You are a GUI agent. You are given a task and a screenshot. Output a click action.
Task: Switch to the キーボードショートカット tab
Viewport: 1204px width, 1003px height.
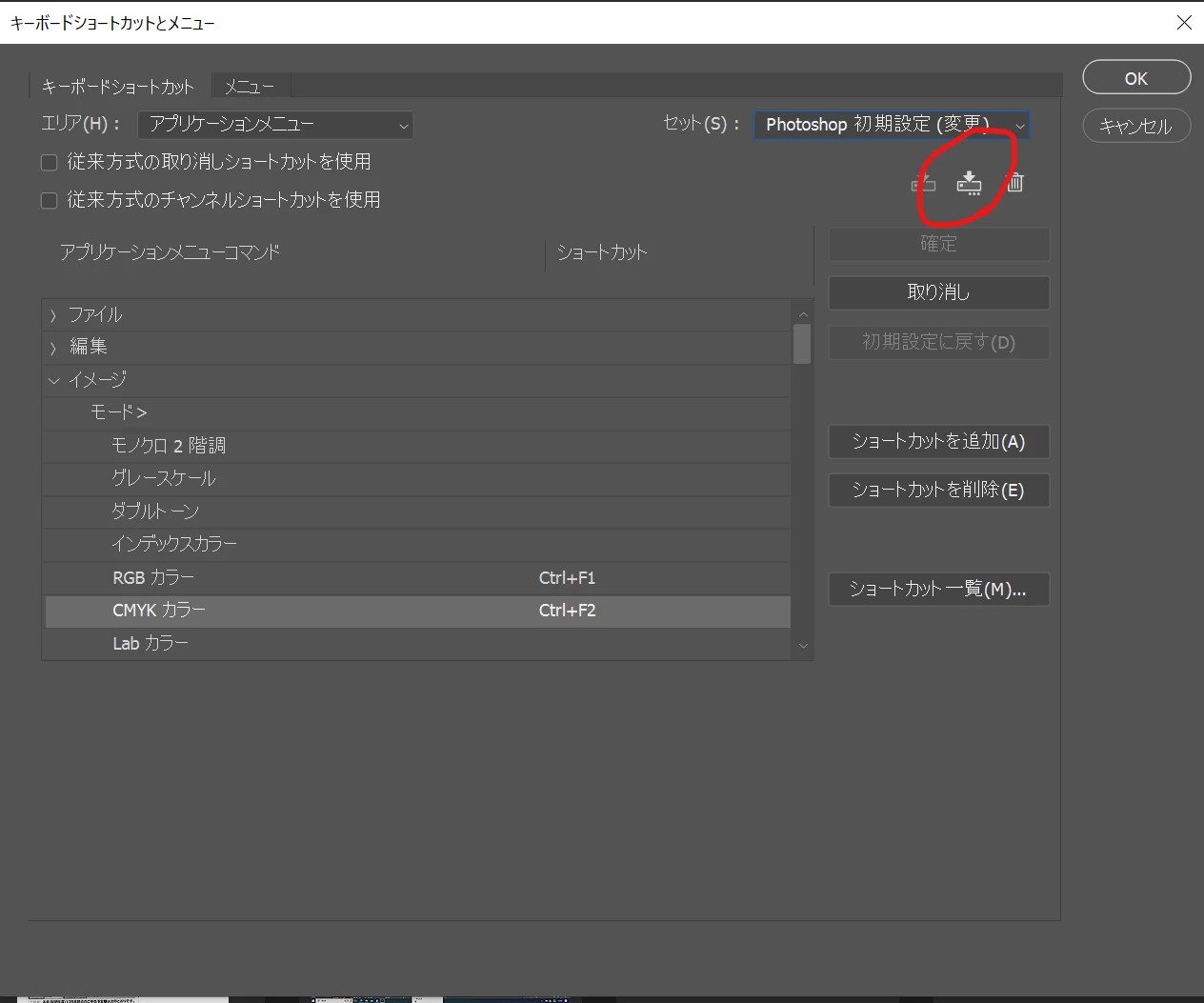pos(118,87)
